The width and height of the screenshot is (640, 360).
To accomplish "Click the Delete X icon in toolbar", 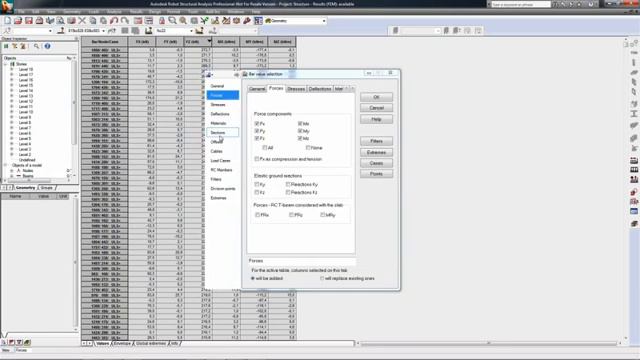I will click(x=82, y=20).
